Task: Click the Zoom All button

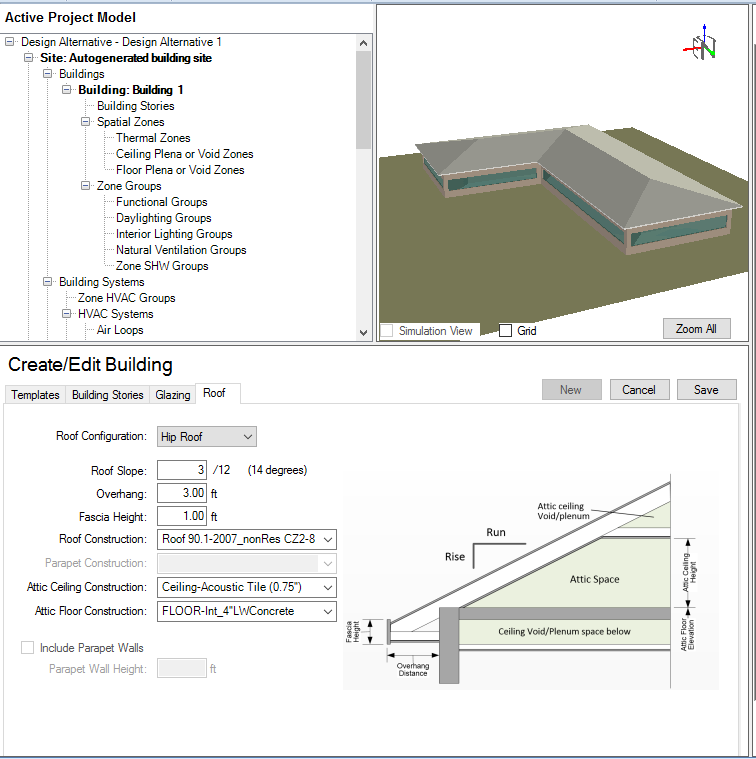Action: (696, 329)
